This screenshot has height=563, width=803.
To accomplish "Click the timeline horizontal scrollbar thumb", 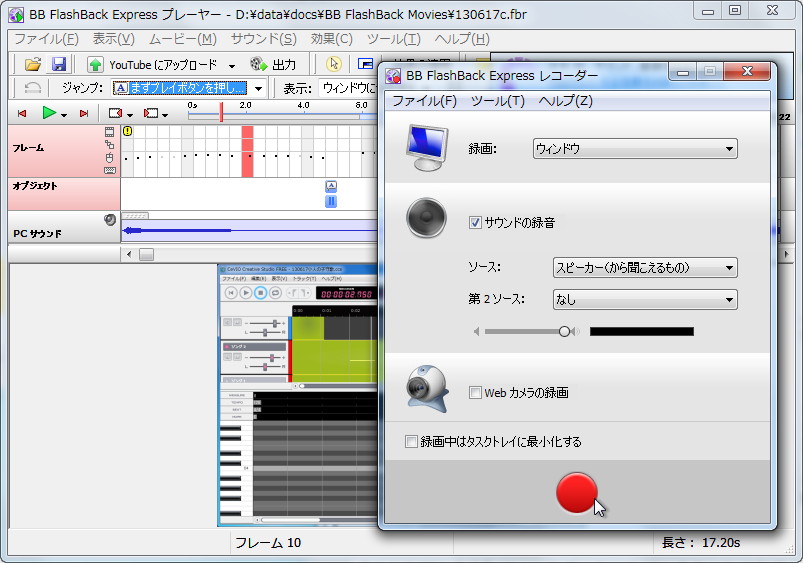I will click(146, 254).
